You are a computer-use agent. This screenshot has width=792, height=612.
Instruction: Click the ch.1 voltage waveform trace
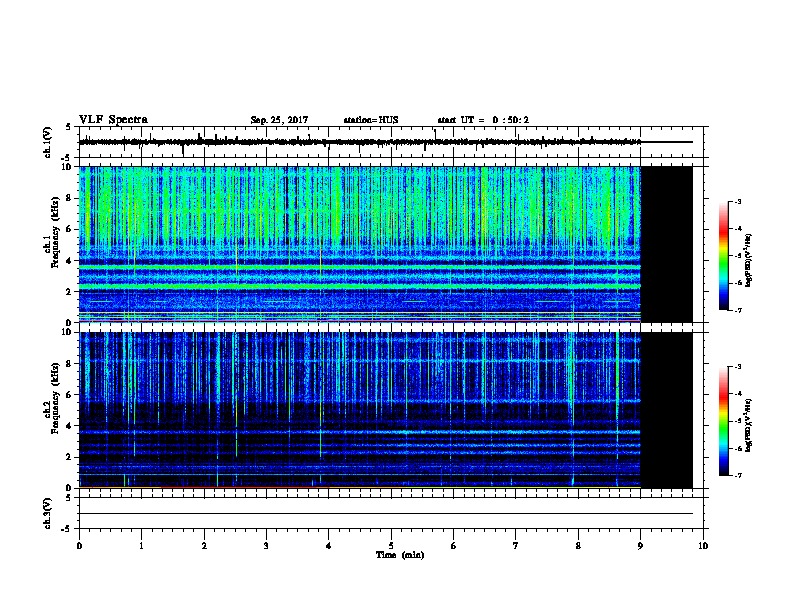(x=360, y=142)
